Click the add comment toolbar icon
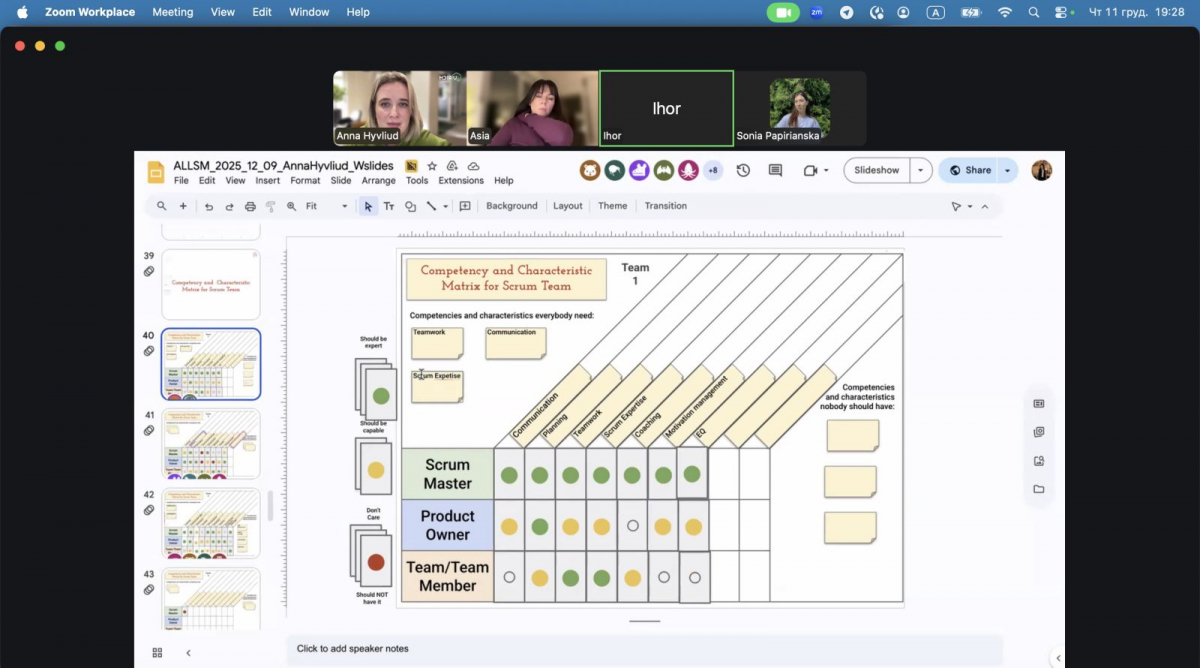The width and height of the screenshot is (1200, 668). (x=465, y=206)
